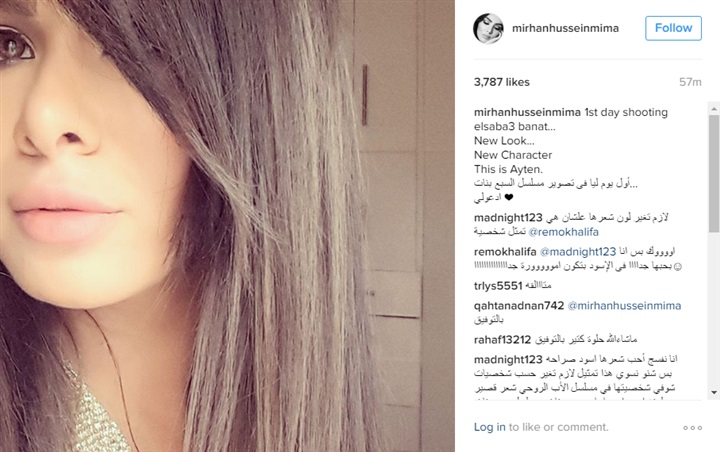Open the @remokhalifa mention link
Screen dimensions: 720x452
563,232
